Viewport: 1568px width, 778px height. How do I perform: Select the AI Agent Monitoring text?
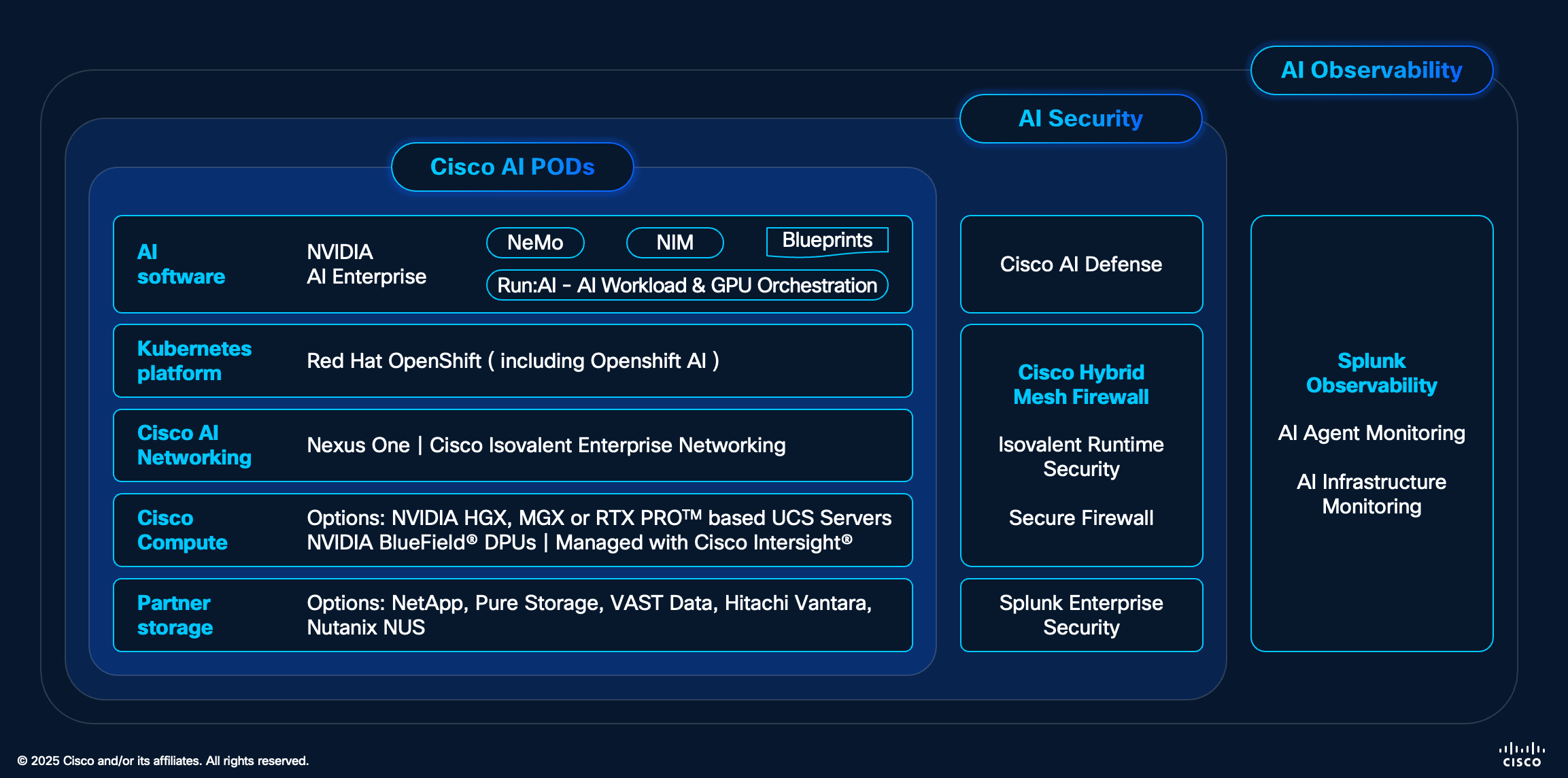[1371, 433]
